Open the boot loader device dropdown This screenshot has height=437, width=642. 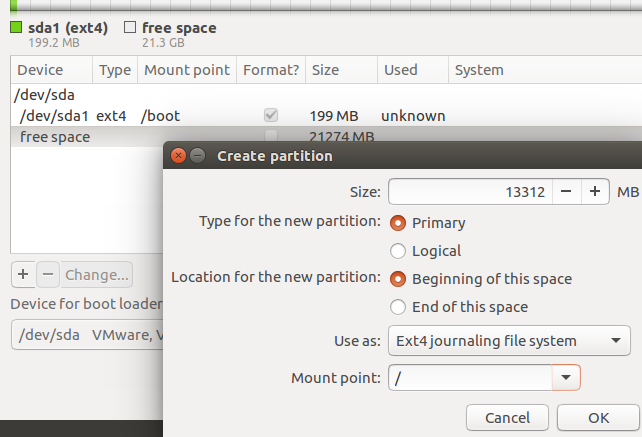85,335
